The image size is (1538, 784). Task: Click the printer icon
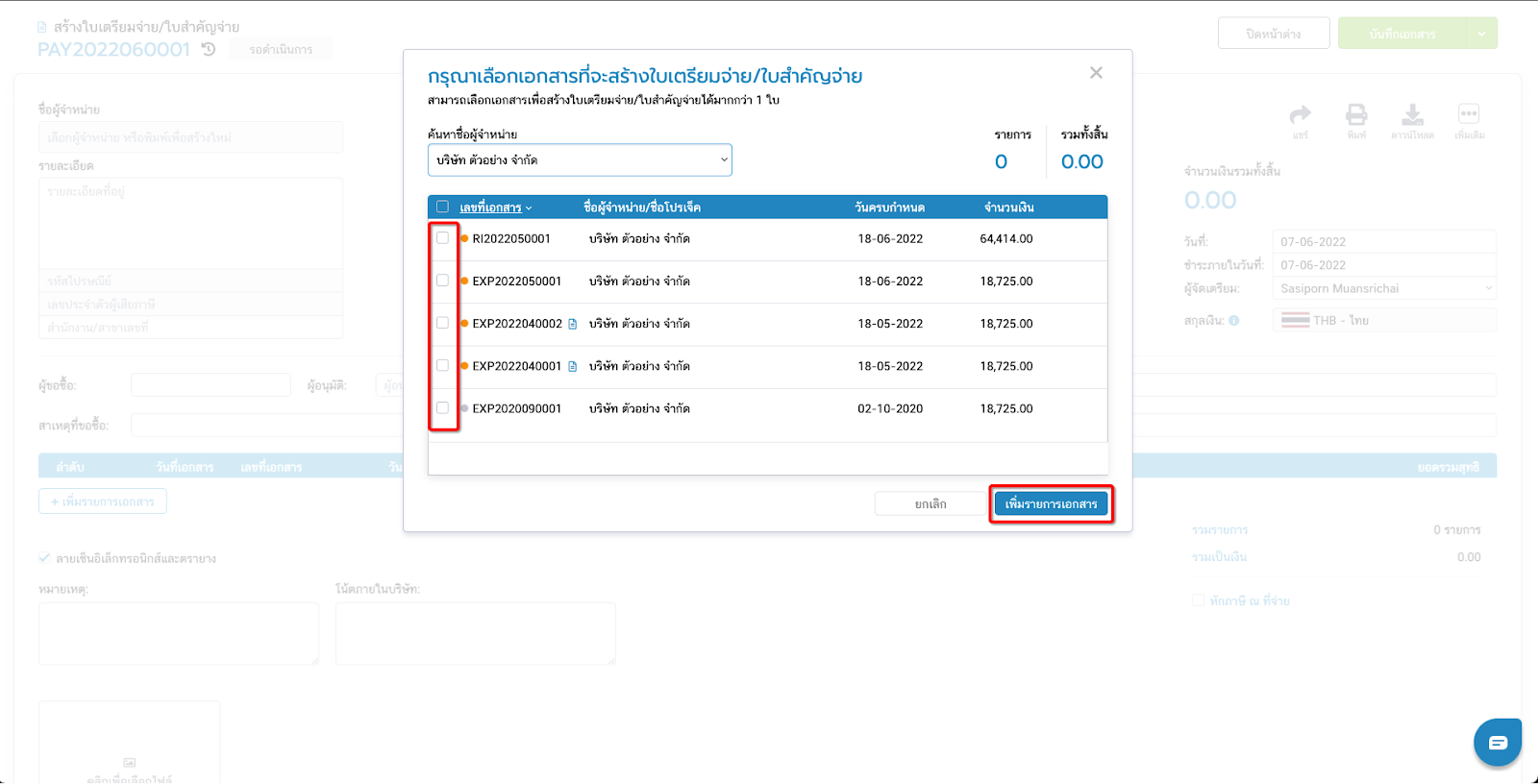(1356, 115)
